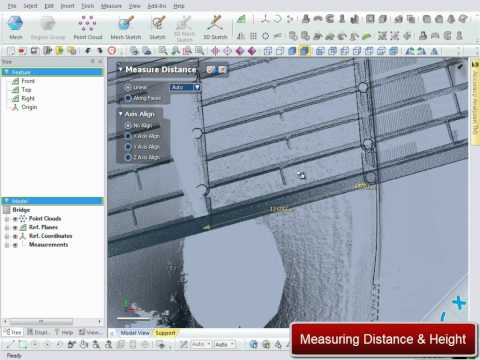Collapse the Measure Distance panel triangle

120,69
